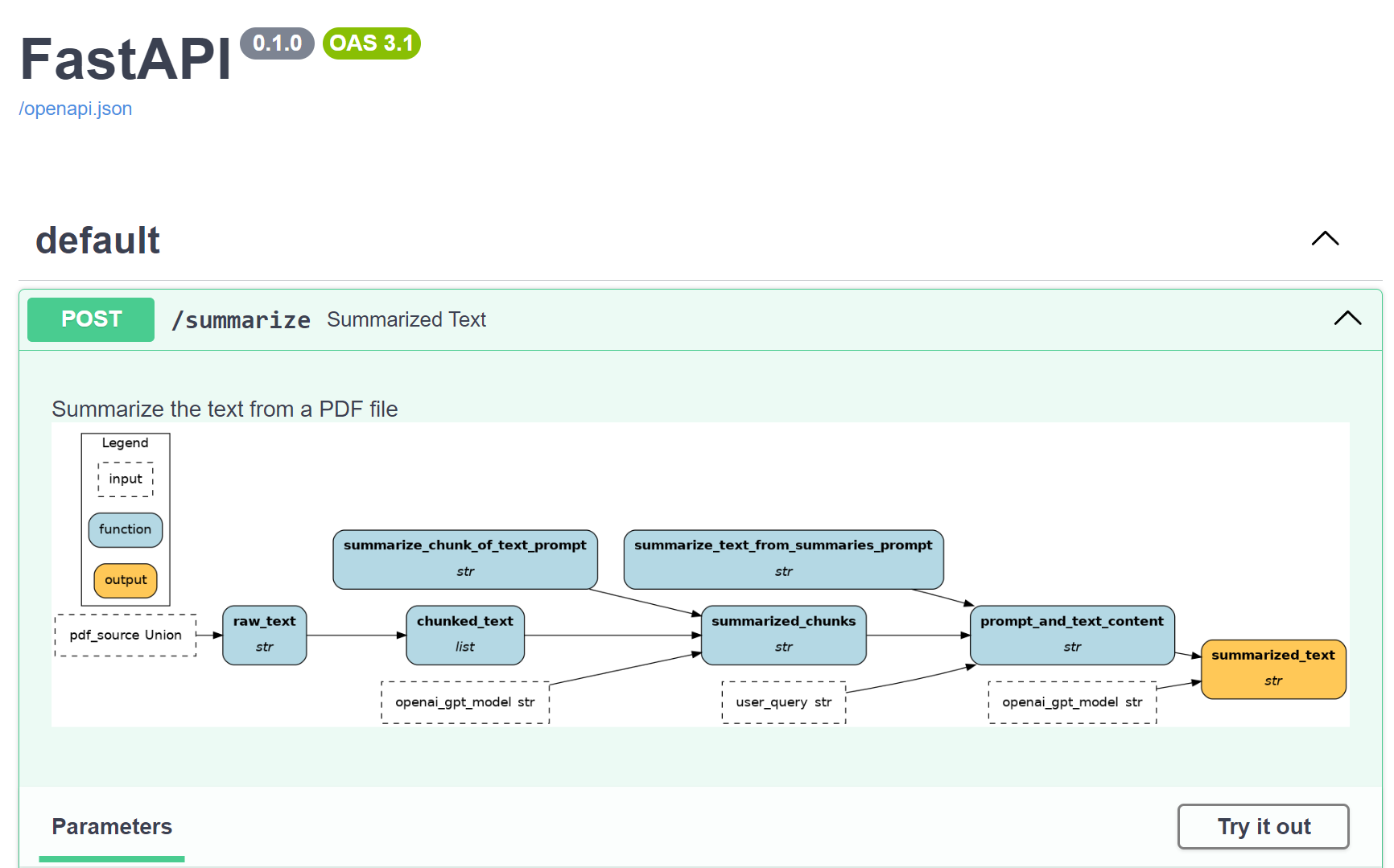Select the raw_text node in diagram

click(x=264, y=635)
